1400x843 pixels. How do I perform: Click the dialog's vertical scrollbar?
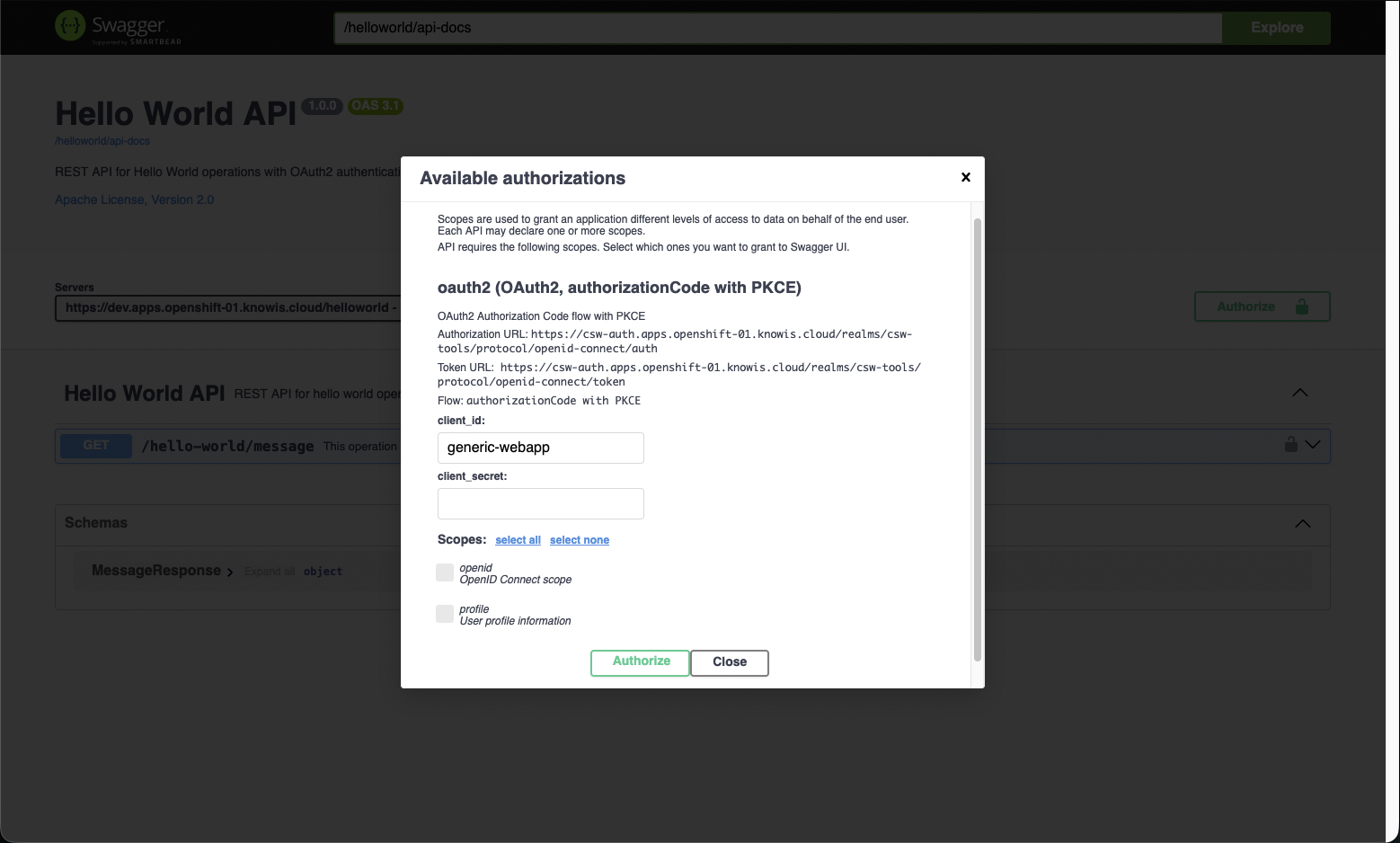[x=978, y=439]
